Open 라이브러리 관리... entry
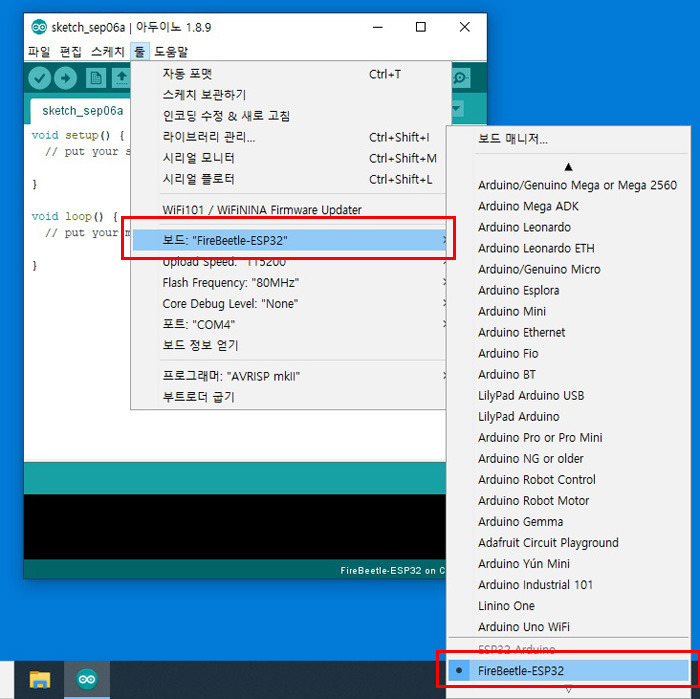 tap(289, 137)
